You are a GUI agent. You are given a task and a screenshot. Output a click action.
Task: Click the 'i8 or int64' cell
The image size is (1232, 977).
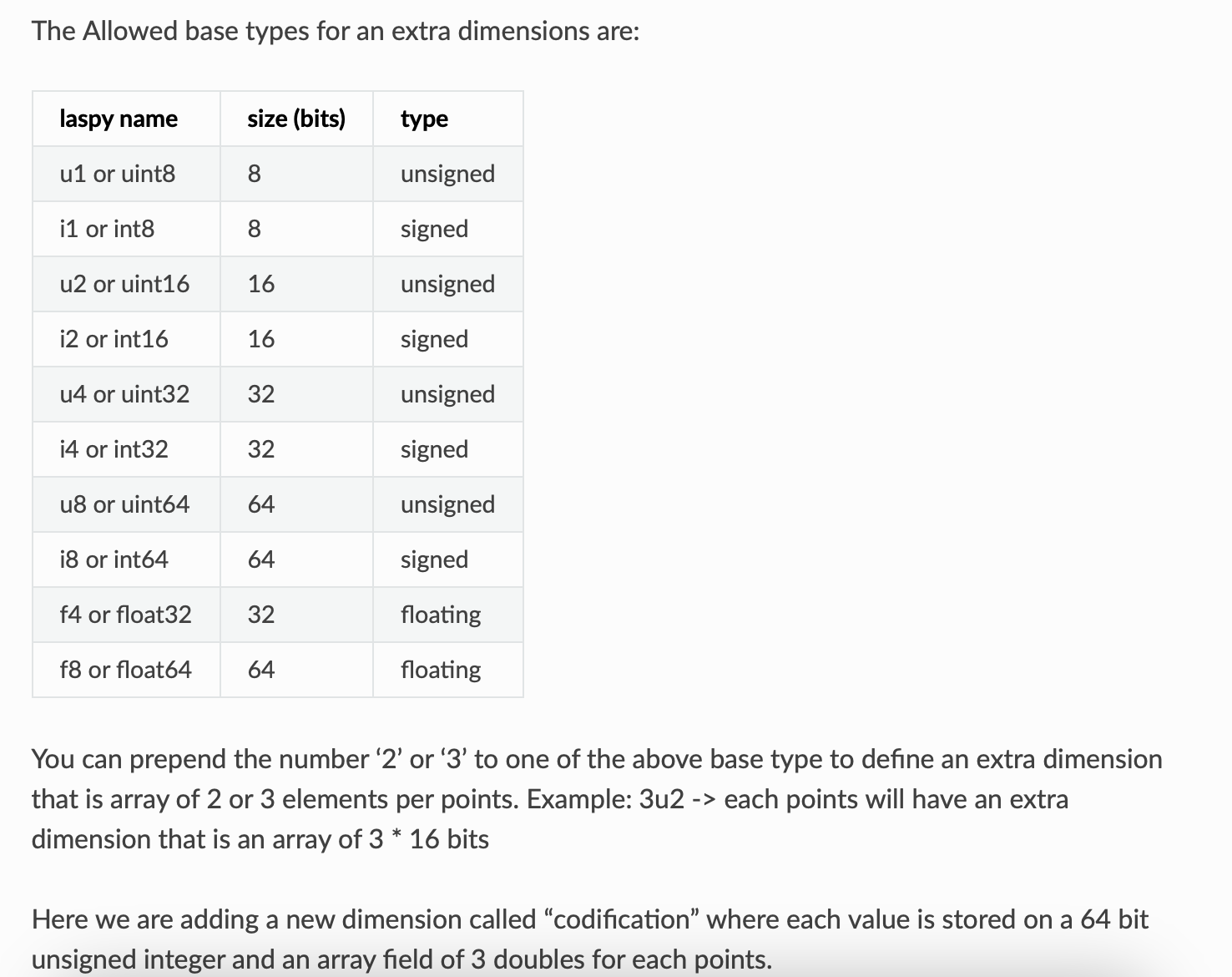click(114, 559)
